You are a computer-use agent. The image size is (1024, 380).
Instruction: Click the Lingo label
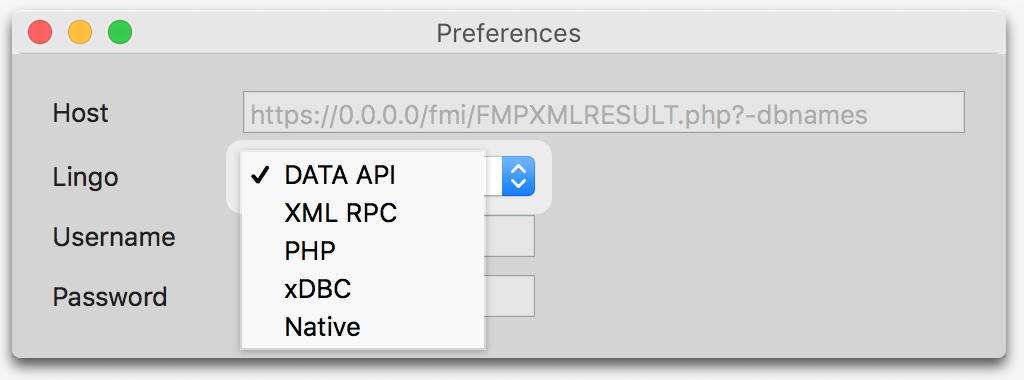click(x=86, y=177)
